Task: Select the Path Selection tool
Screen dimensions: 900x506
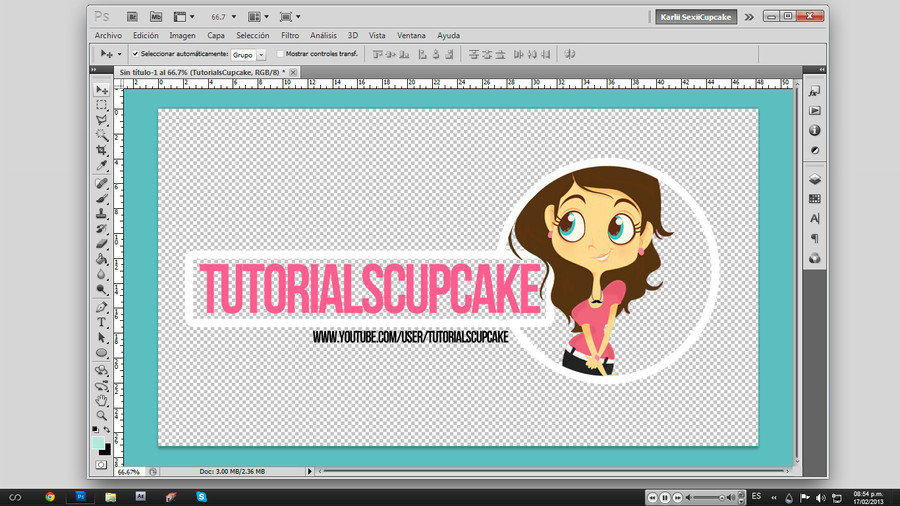Action: point(102,337)
